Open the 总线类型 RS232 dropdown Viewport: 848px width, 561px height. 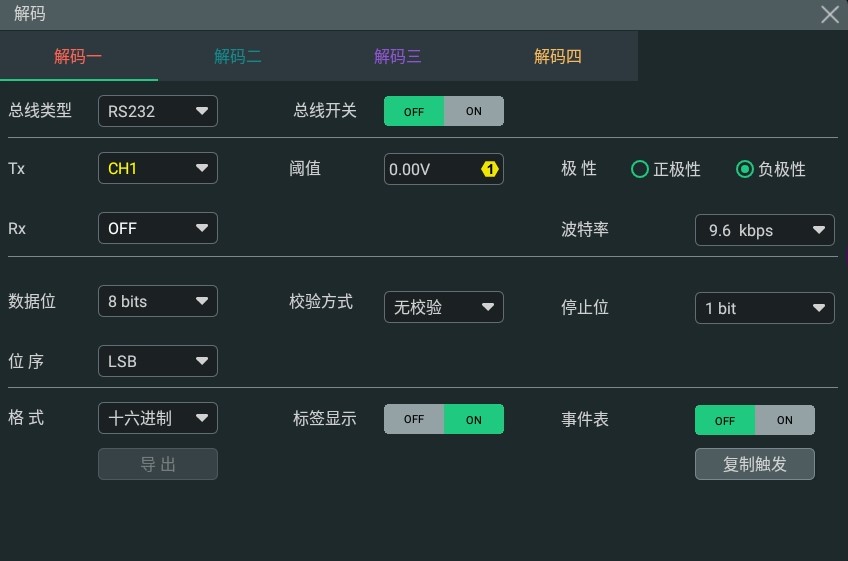pos(158,111)
